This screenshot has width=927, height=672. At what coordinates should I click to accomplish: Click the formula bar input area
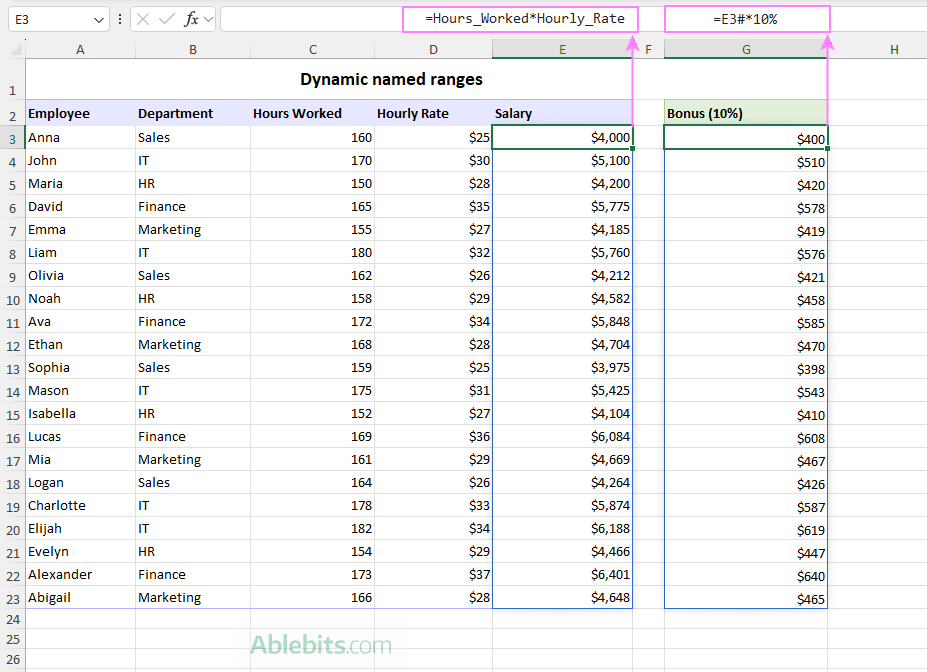pyautogui.click(x=300, y=18)
